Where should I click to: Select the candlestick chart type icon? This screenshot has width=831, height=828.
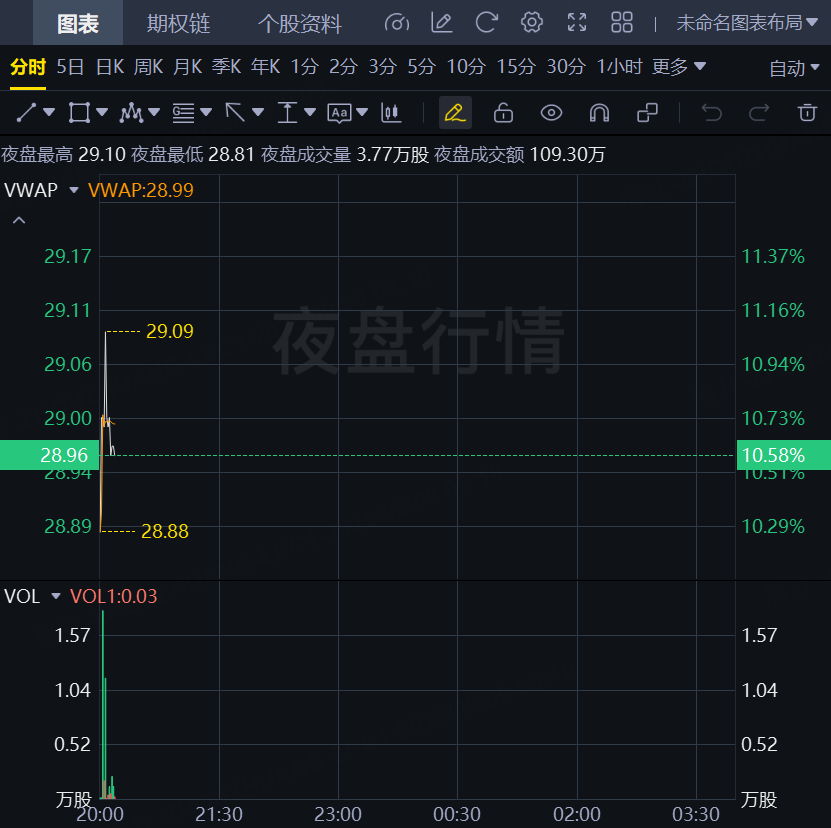[391, 112]
